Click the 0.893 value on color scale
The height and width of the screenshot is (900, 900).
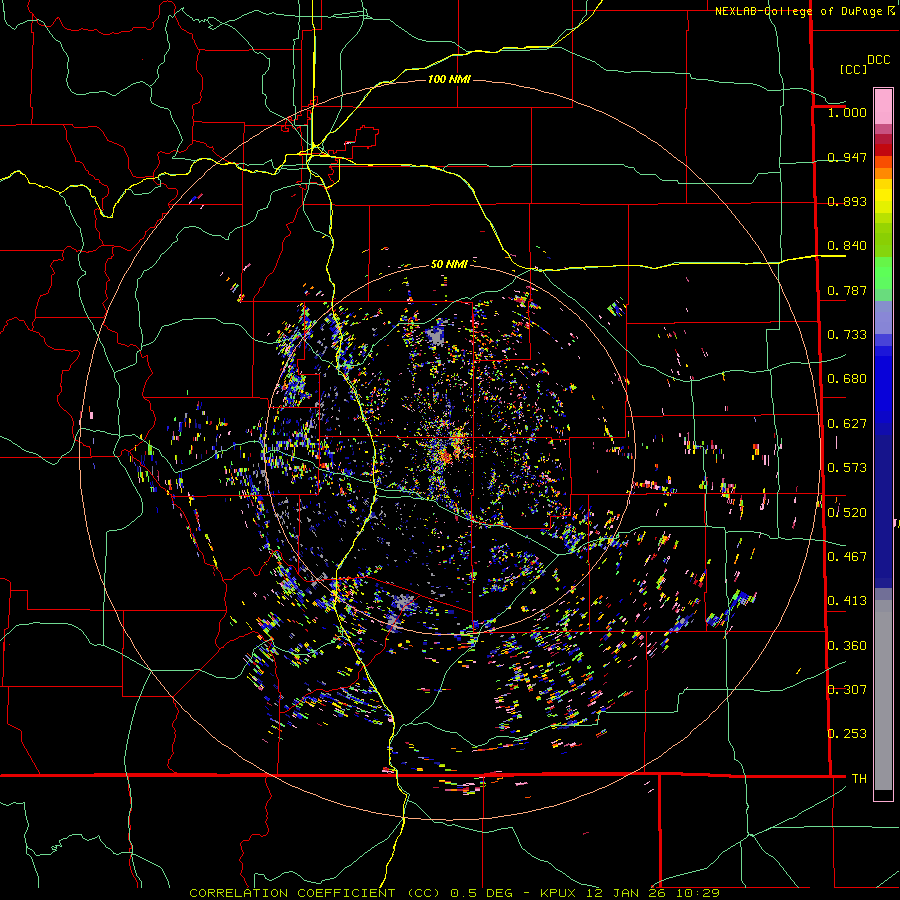(x=847, y=201)
